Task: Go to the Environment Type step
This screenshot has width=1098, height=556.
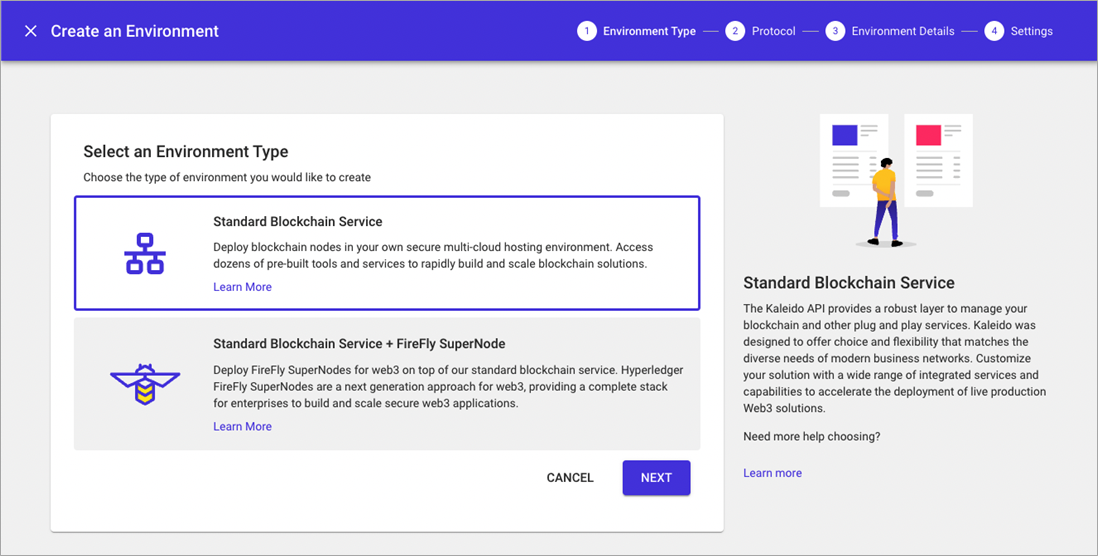Action: (x=649, y=31)
